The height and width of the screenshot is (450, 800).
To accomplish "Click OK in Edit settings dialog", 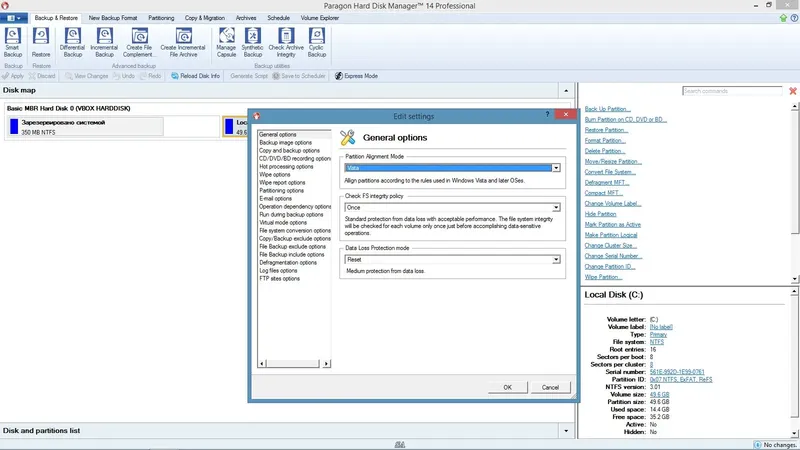I will click(507, 387).
